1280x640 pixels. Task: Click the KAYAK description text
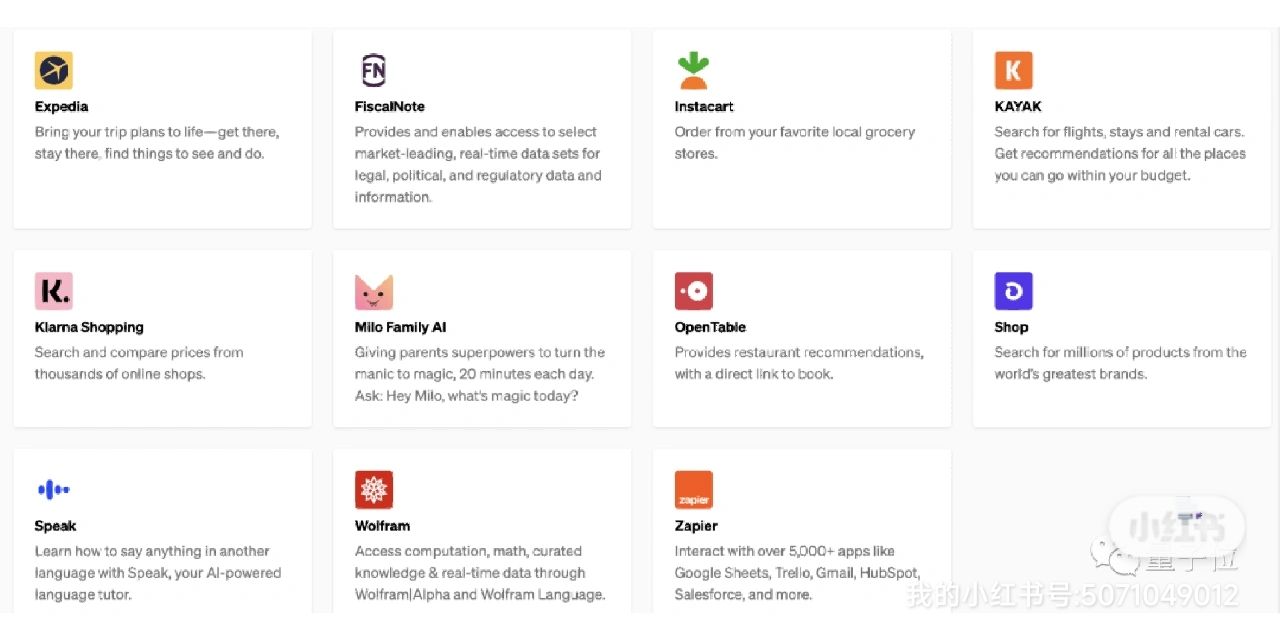(1120, 153)
